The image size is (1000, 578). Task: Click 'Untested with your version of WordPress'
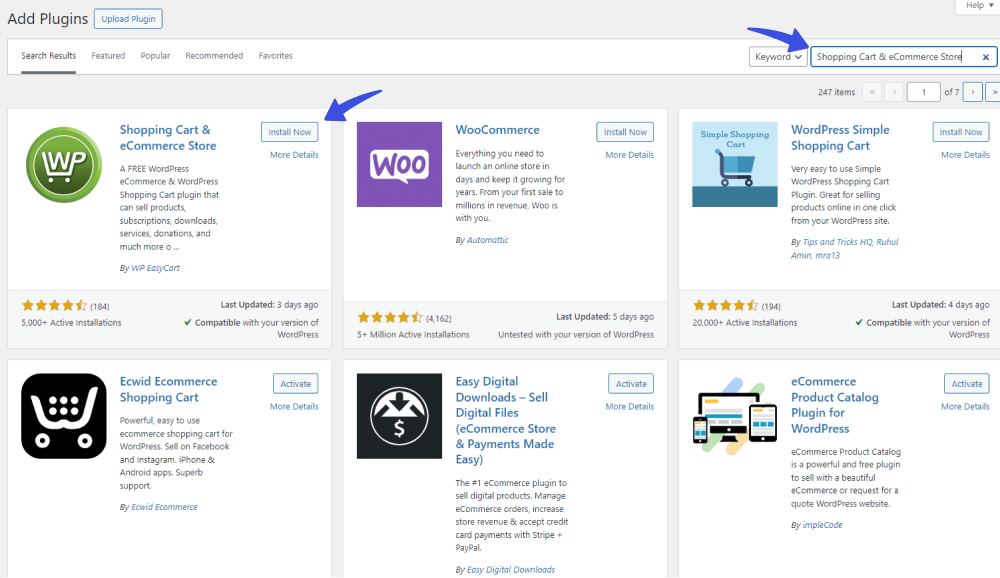coord(576,334)
